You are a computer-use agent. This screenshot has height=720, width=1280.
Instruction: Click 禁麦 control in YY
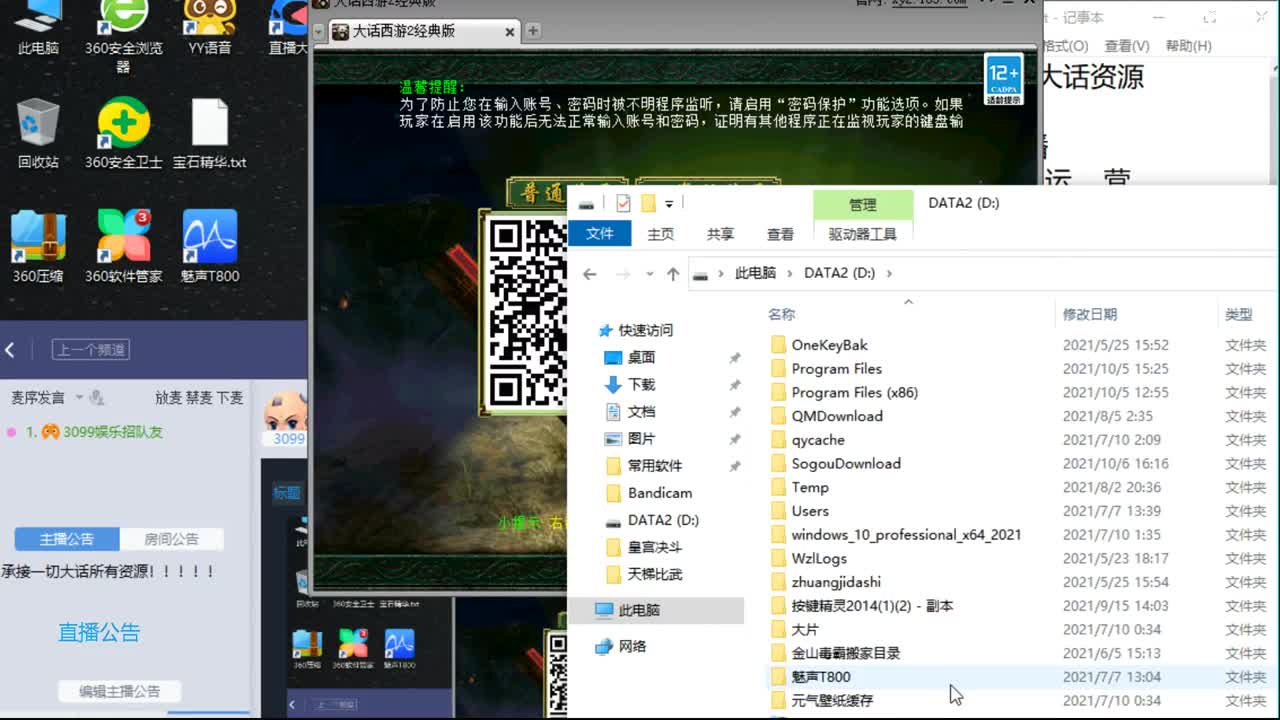pos(198,398)
